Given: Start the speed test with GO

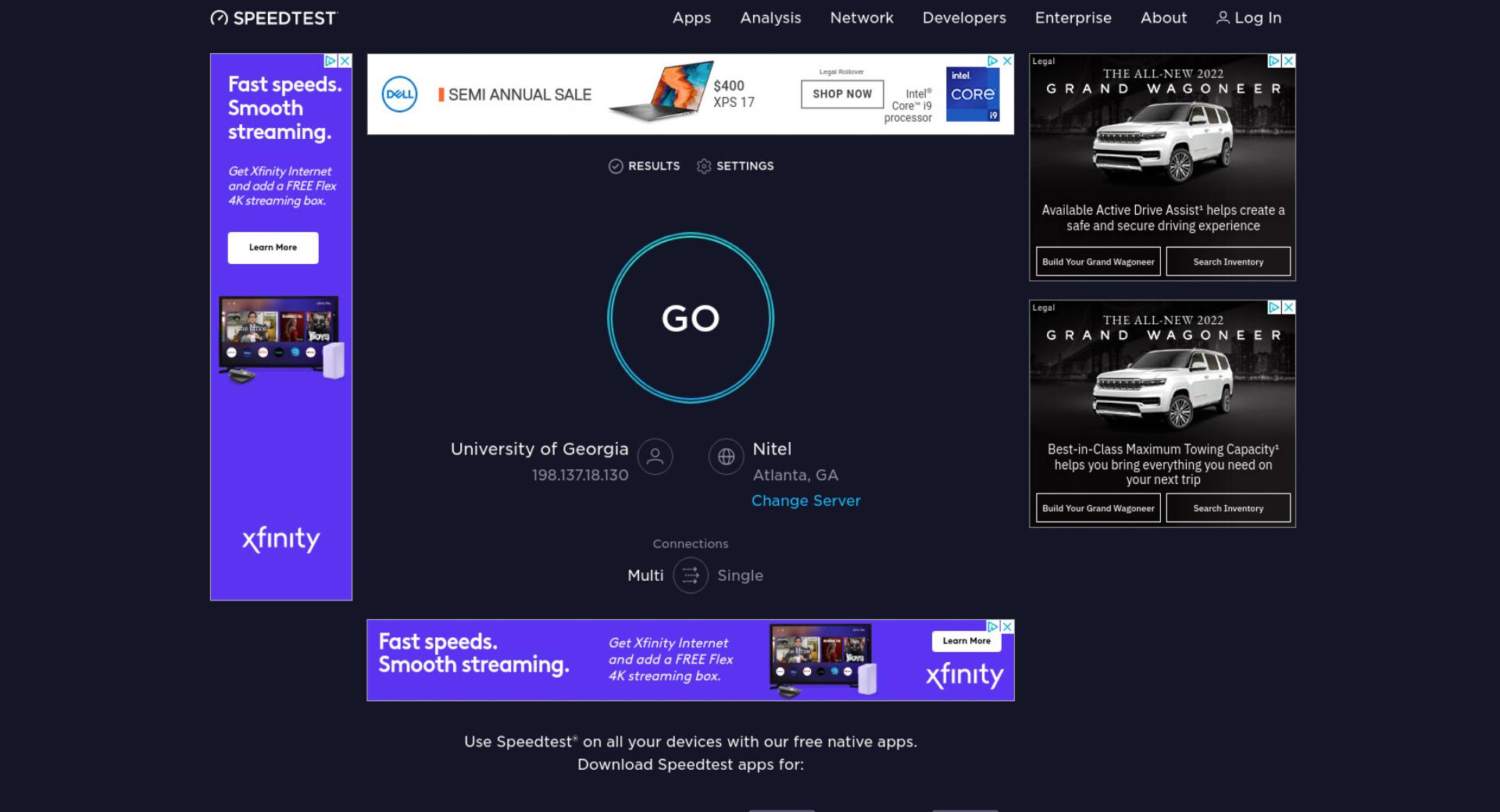Looking at the screenshot, I should click(x=691, y=318).
